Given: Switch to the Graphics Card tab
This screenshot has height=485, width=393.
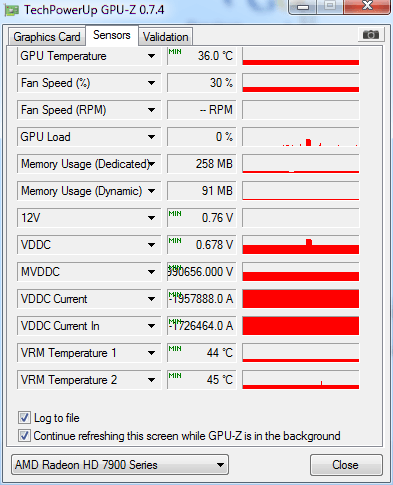Looking at the screenshot, I should coord(47,37).
